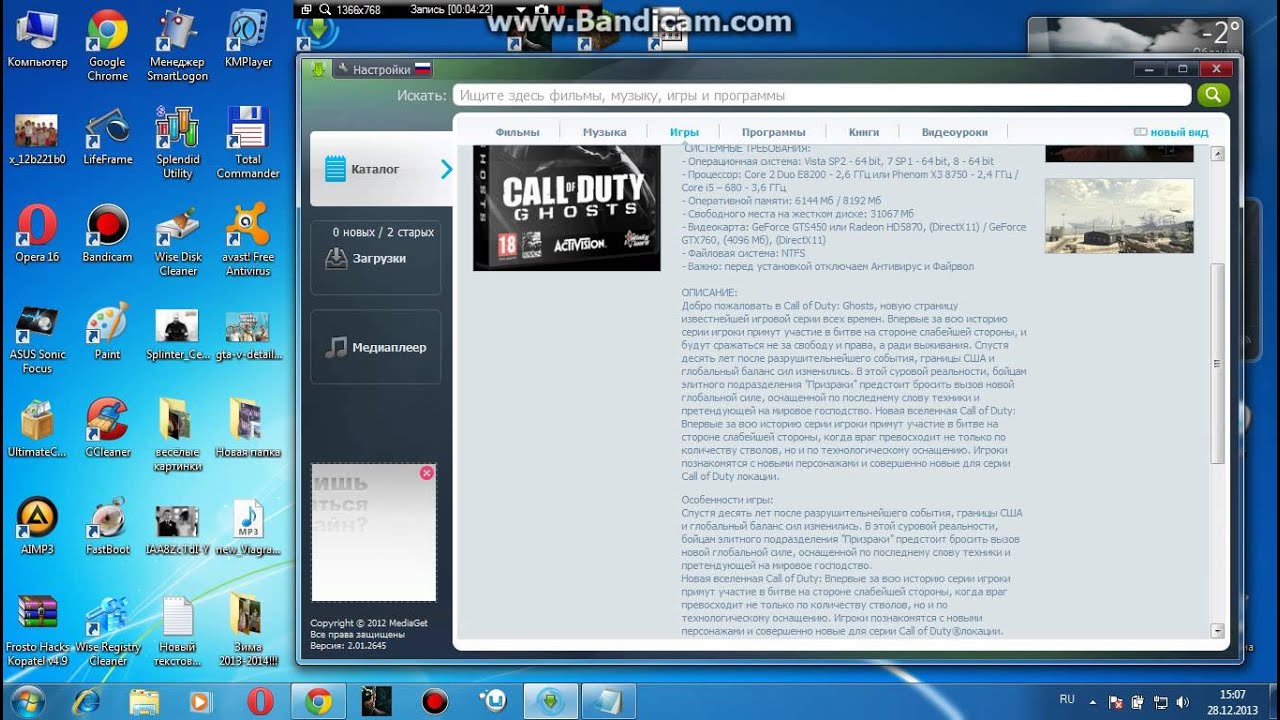This screenshot has width=1280, height=720.
Task: Select avast! Free Antivirus desktop shortcut
Action: (248, 241)
